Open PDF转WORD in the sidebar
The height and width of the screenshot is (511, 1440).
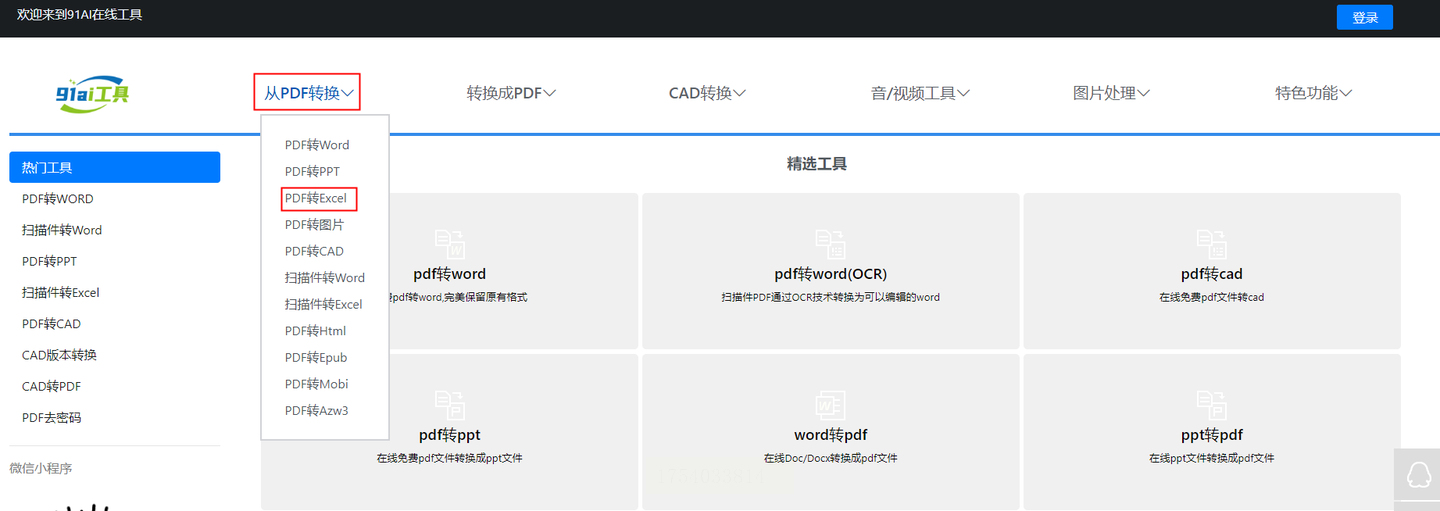58,199
